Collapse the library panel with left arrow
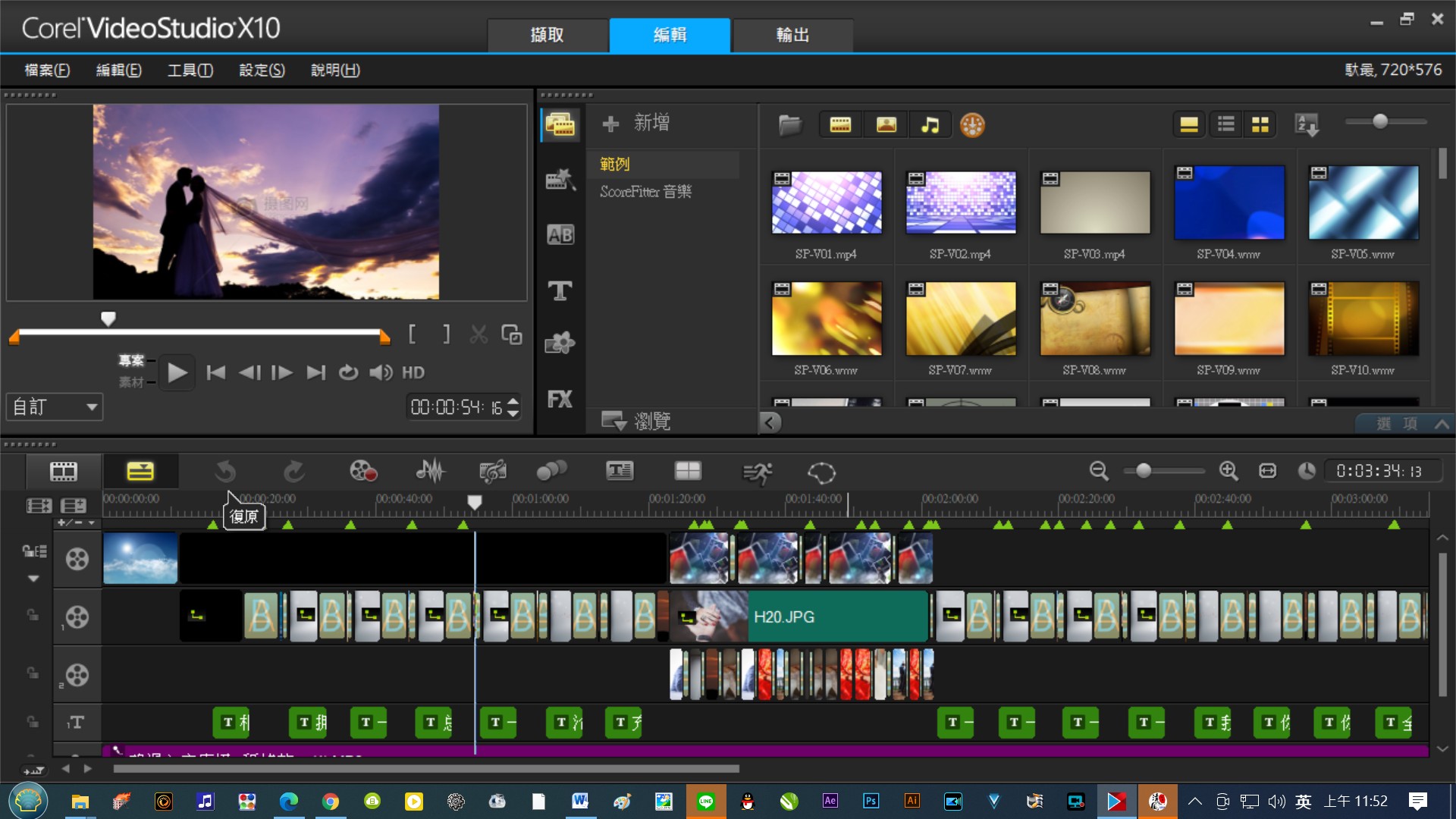1456x819 pixels. coord(770,422)
